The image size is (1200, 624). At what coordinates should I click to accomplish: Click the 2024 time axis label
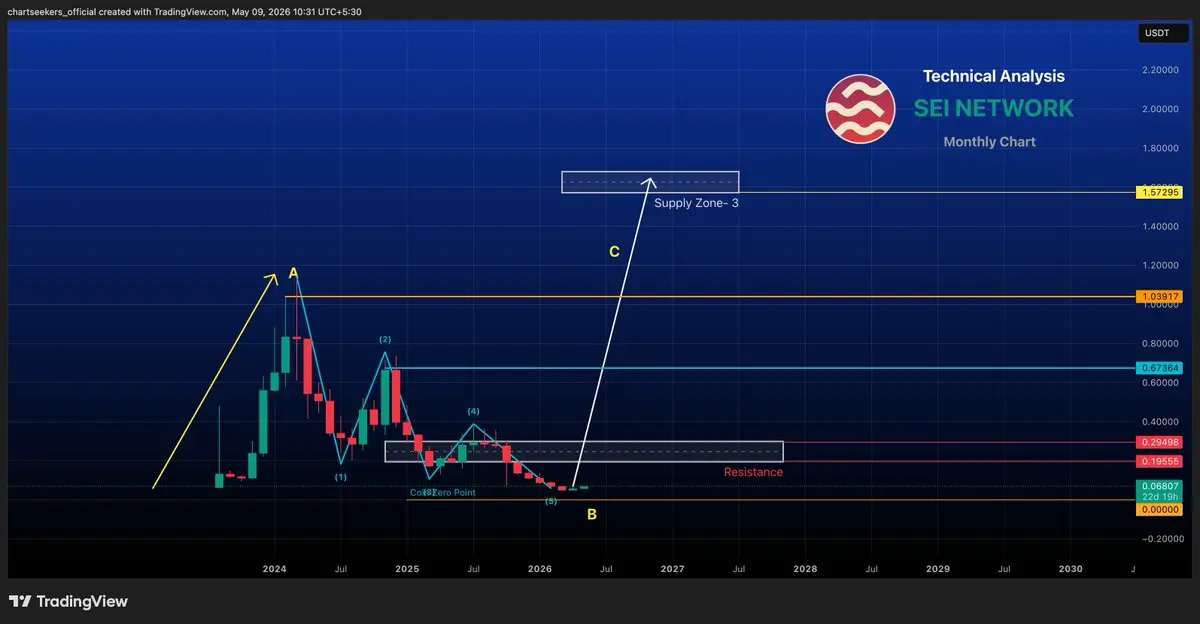[x=274, y=568]
